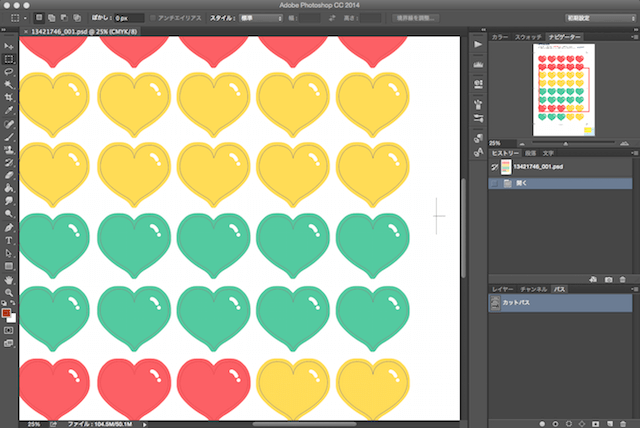Open the History panel flyout menu

click(635, 153)
